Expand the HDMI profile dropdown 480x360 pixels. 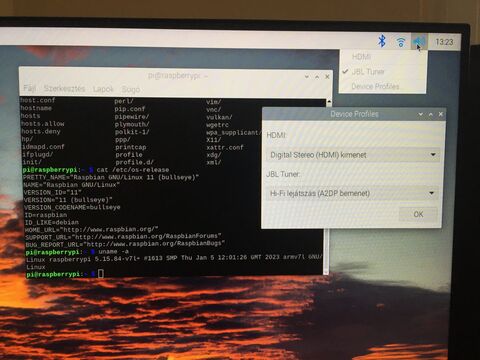[353, 155]
